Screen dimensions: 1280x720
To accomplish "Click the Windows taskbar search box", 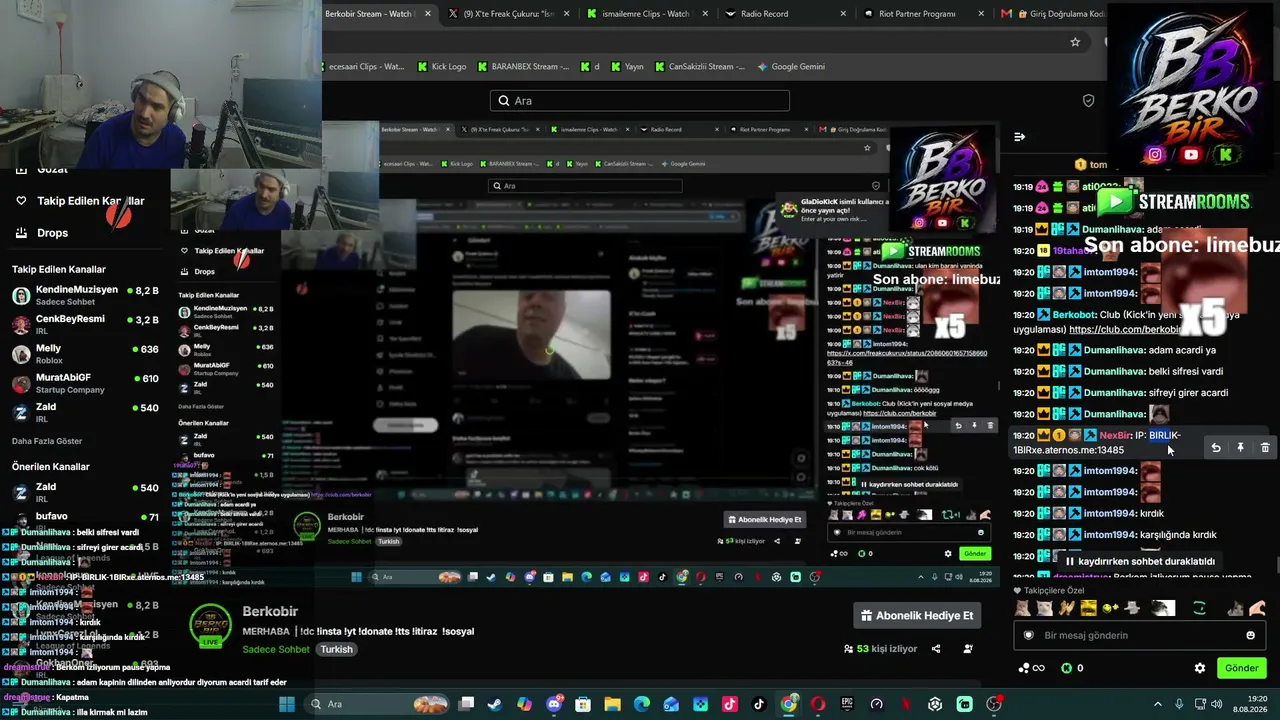I will 380,704.
